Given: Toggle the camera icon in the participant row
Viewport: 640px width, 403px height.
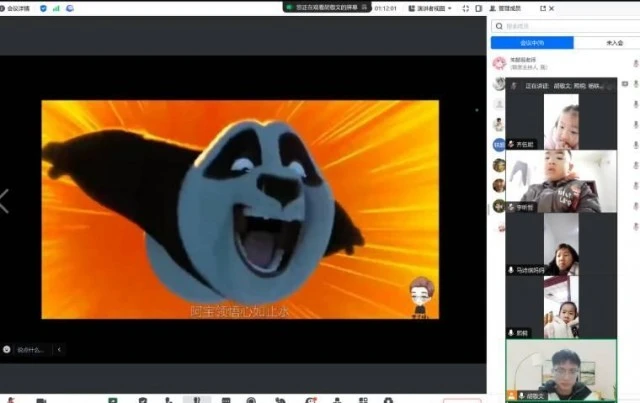Looking at the screenshot, I should [624, 85].
